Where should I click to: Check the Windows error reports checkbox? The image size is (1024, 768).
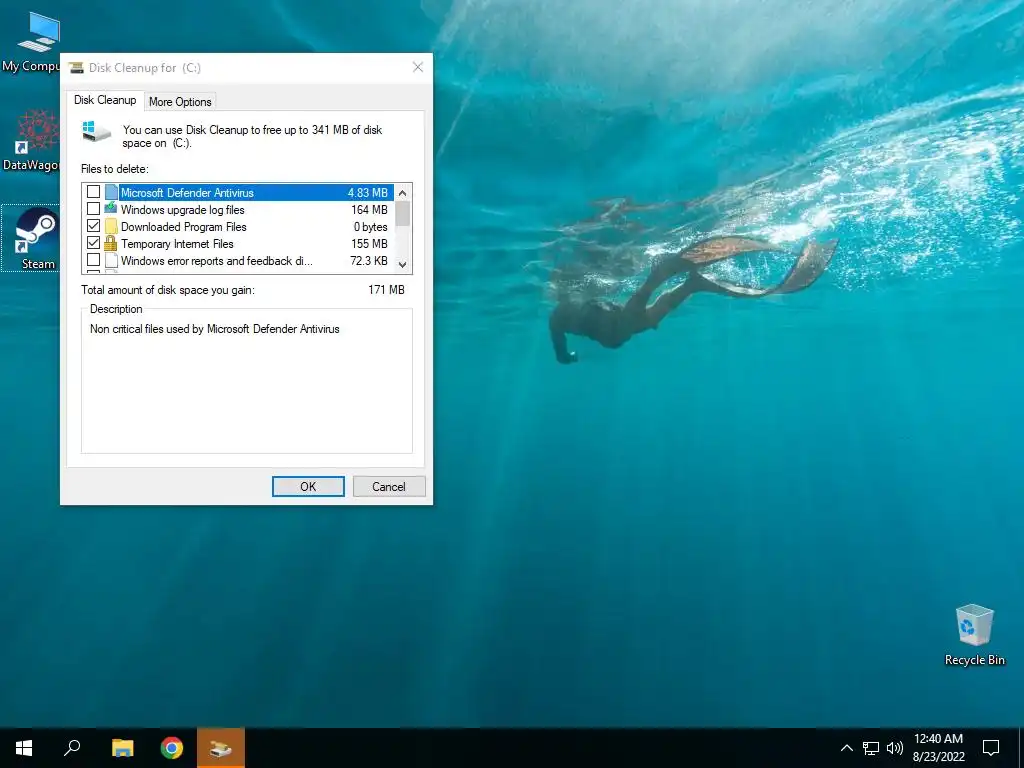coord(93,259)
